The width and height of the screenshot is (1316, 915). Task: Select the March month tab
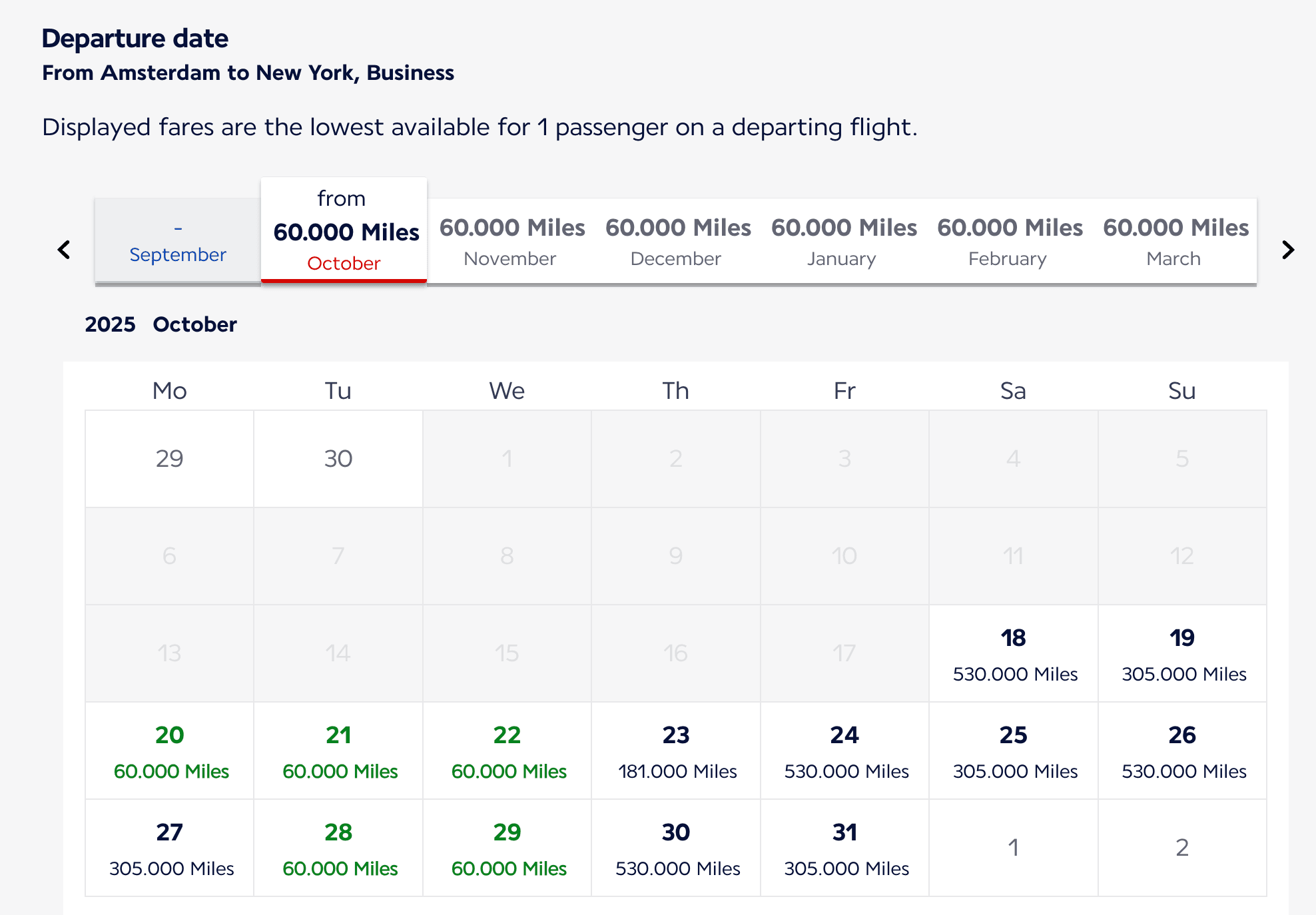click(x=1174, y=242)
